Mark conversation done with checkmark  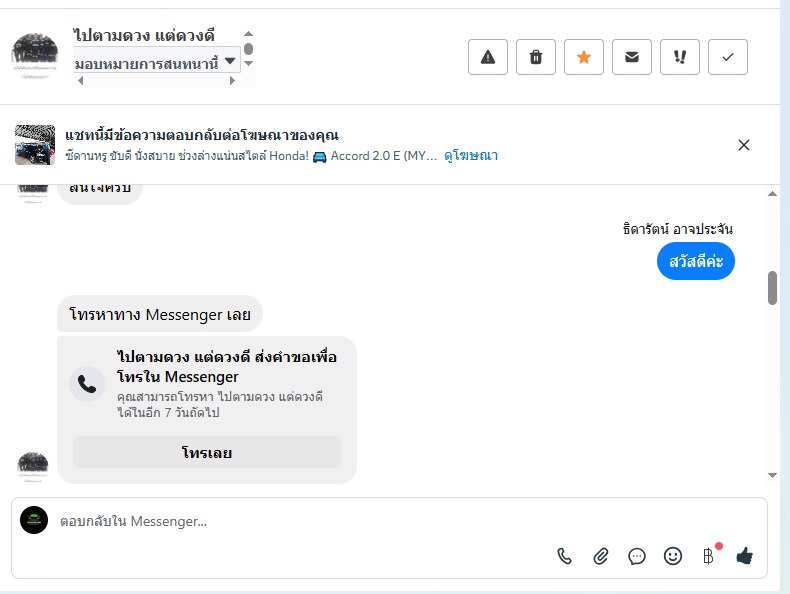pyautogui.click(x=728, y=57)
